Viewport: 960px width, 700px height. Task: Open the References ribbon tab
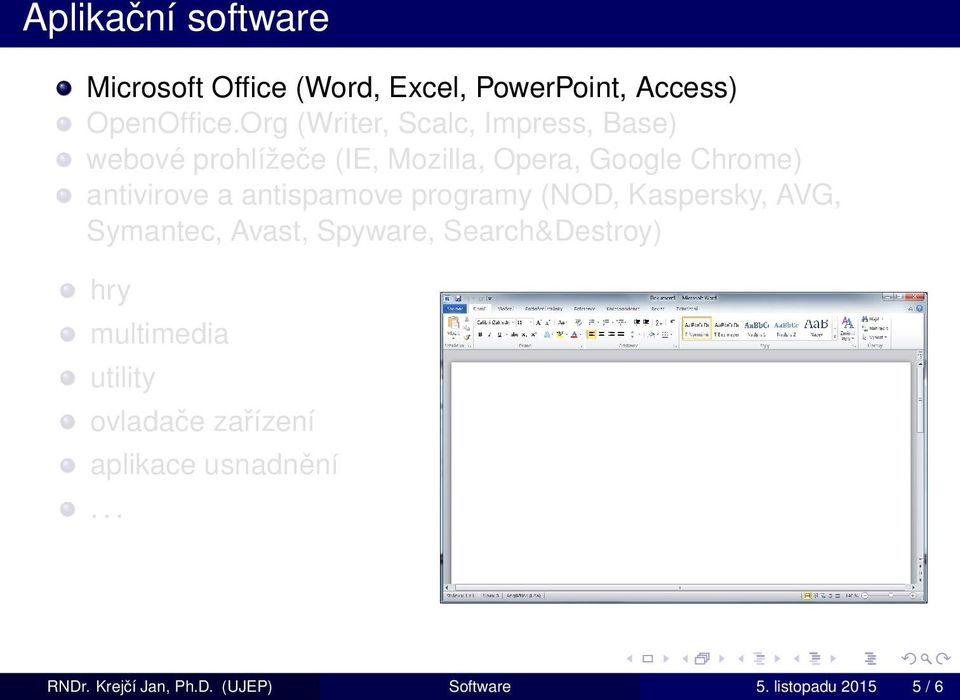(585, 309)
